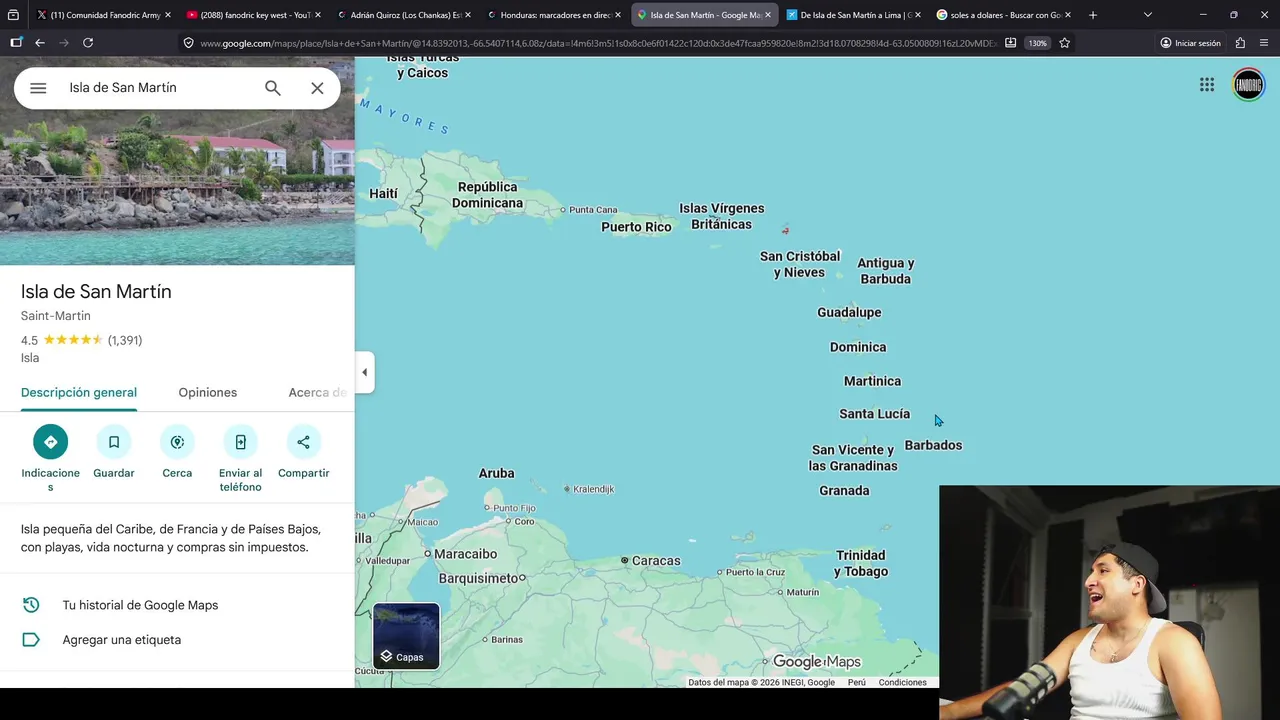Click the Condiciones link at map bottom
Viewport: 1280px width, 720px height.
tap(902, 682)
